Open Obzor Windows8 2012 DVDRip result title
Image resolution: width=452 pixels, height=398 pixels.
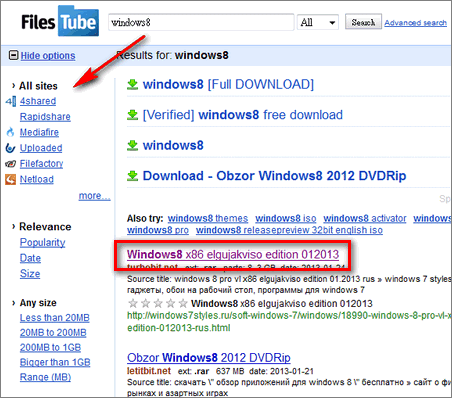click(209, 358)
